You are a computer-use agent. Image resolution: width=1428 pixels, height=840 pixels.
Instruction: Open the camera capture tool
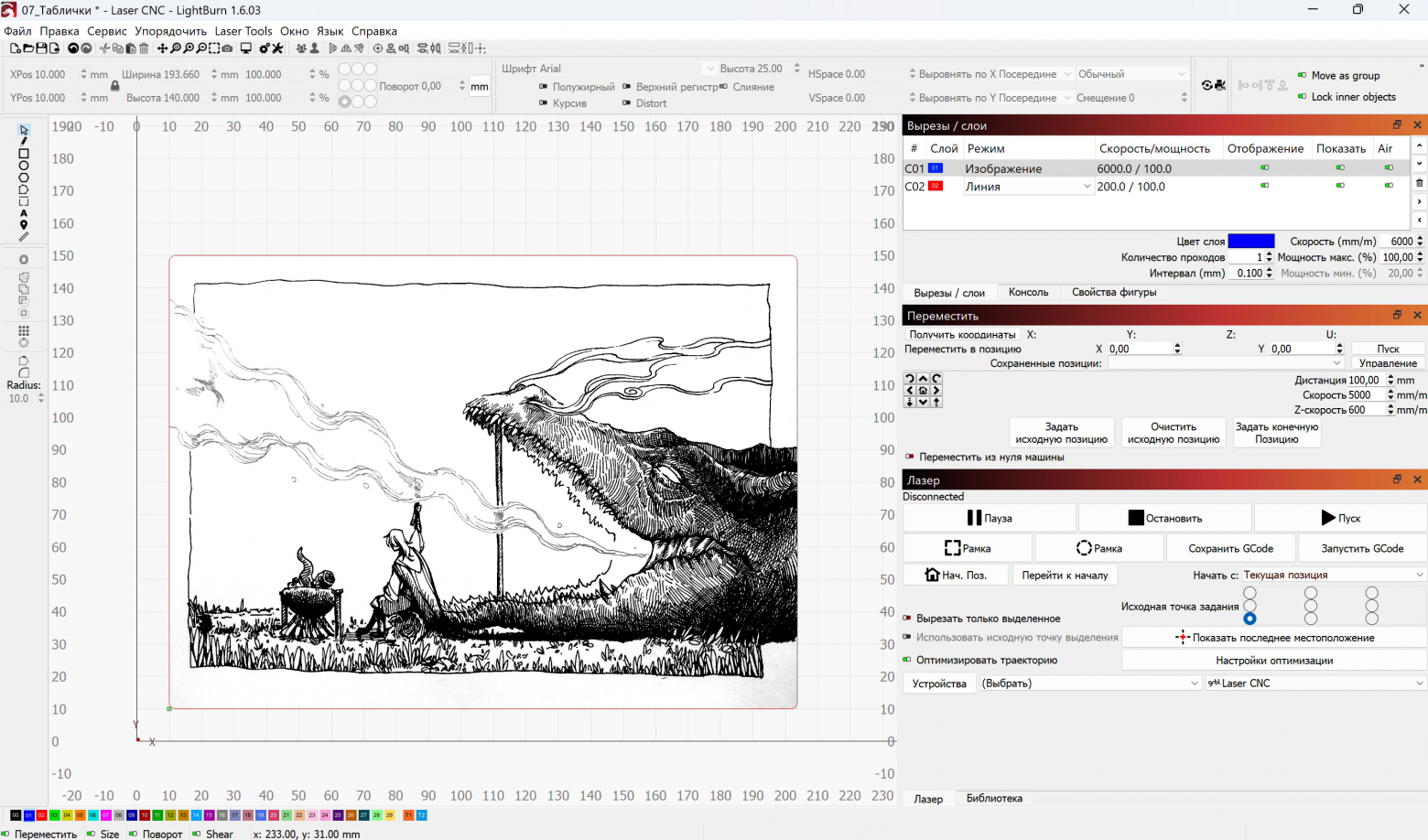pos(227,48)
